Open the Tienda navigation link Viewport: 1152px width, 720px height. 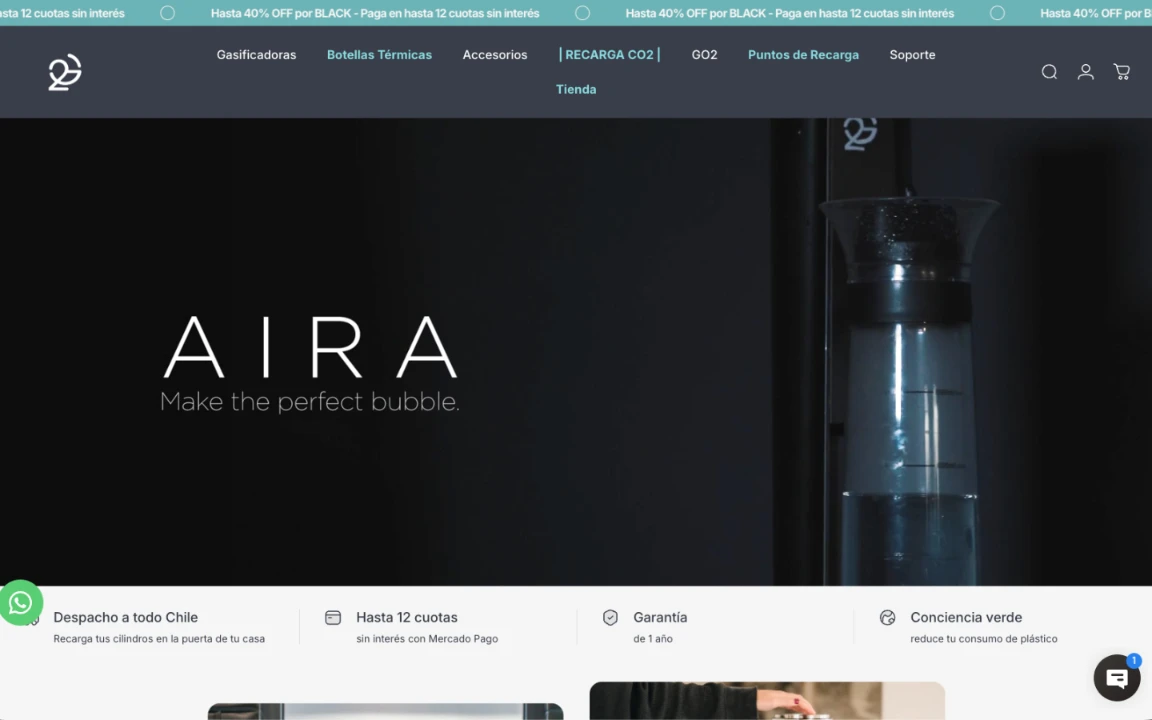(x=576, y=90)
